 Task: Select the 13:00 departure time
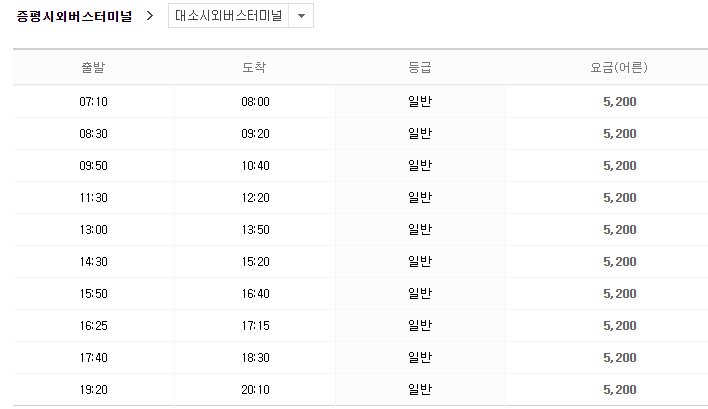(x=93, y=230)
